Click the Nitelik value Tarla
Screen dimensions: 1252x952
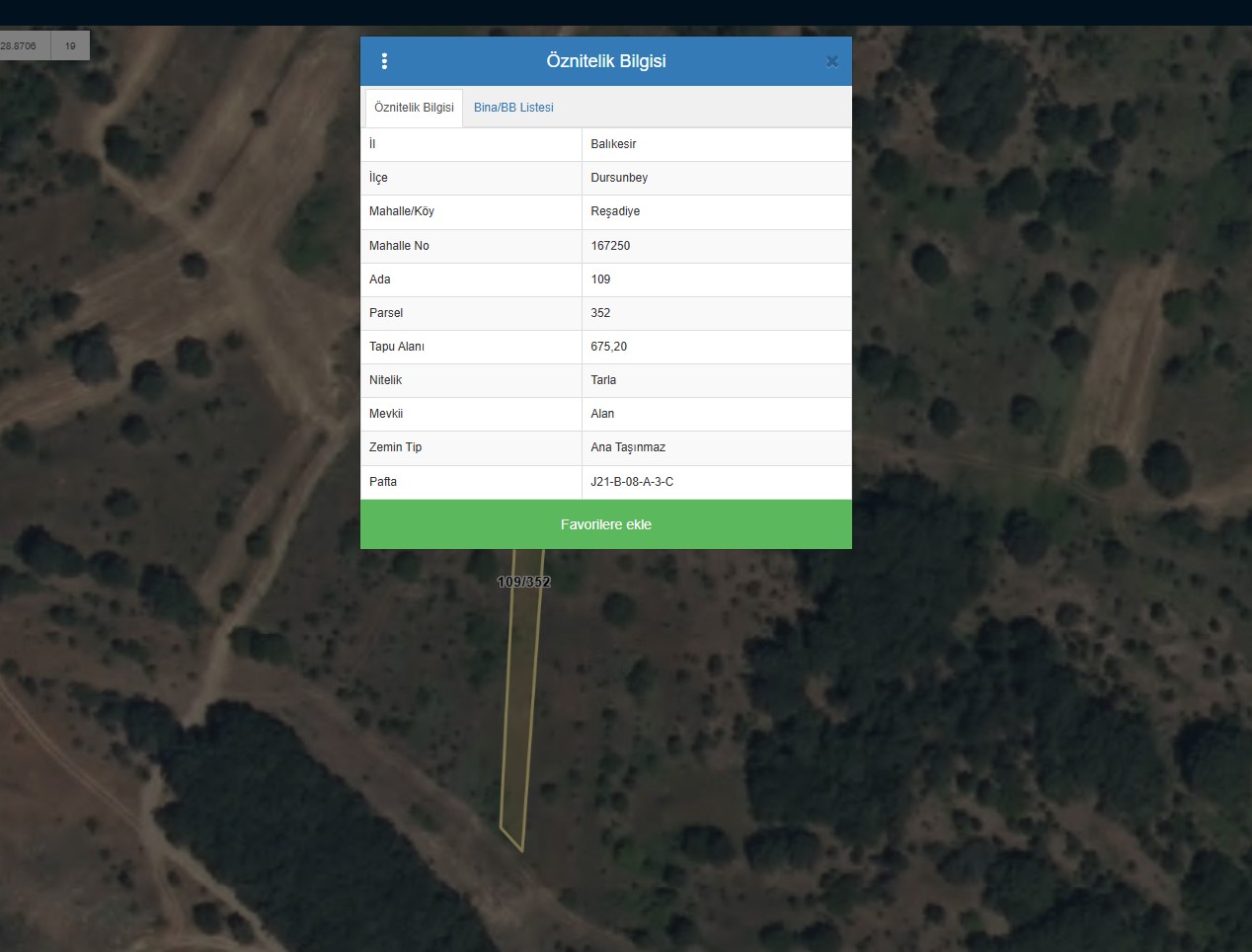click(603, 380)
